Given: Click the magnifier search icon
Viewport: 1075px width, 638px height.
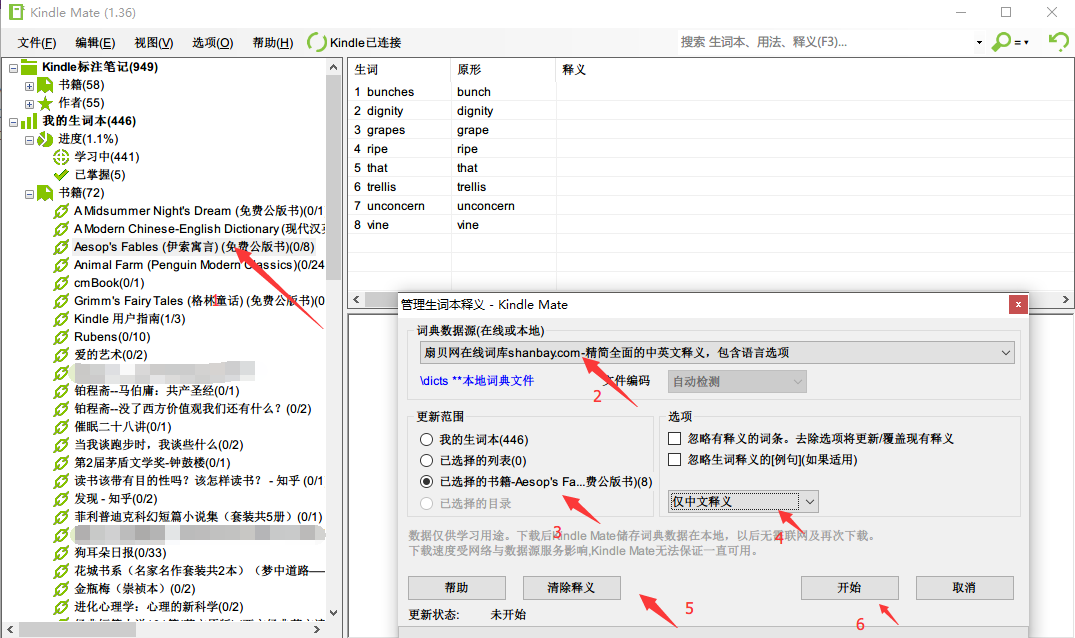Looking at the screenshot, I should click(x=1001, y=42).
